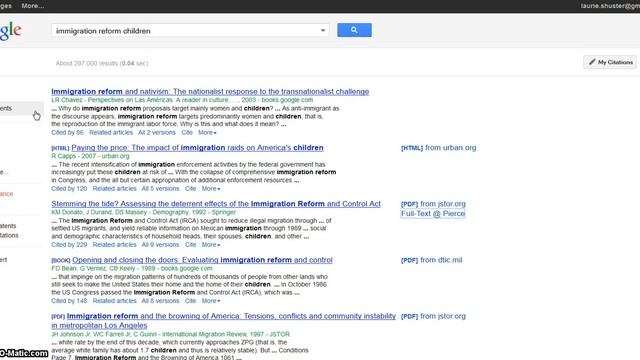Open 'Full-Text @ Pierce' link
640x360 pixels.
coord(433,213)
